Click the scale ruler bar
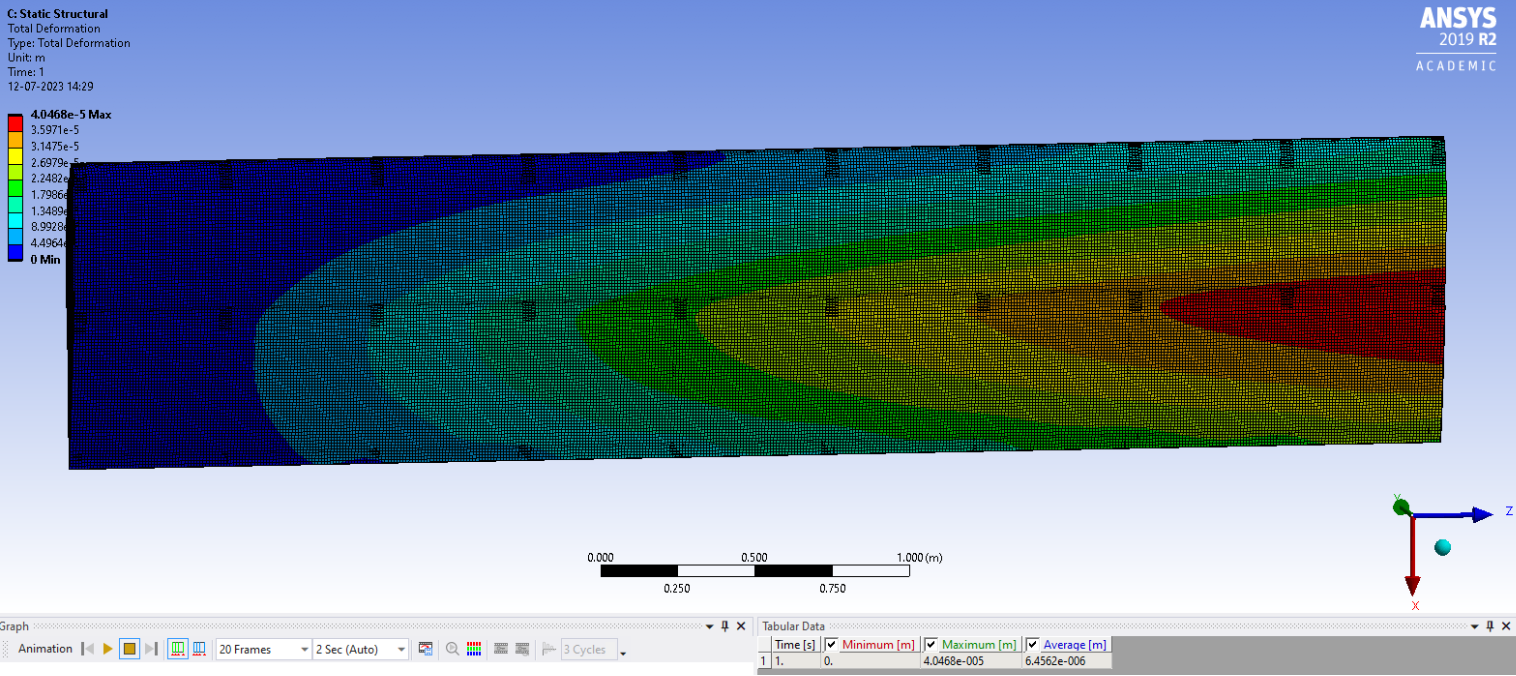The image size is (1516, 676). pyautogui.click(x=755, y=571)
